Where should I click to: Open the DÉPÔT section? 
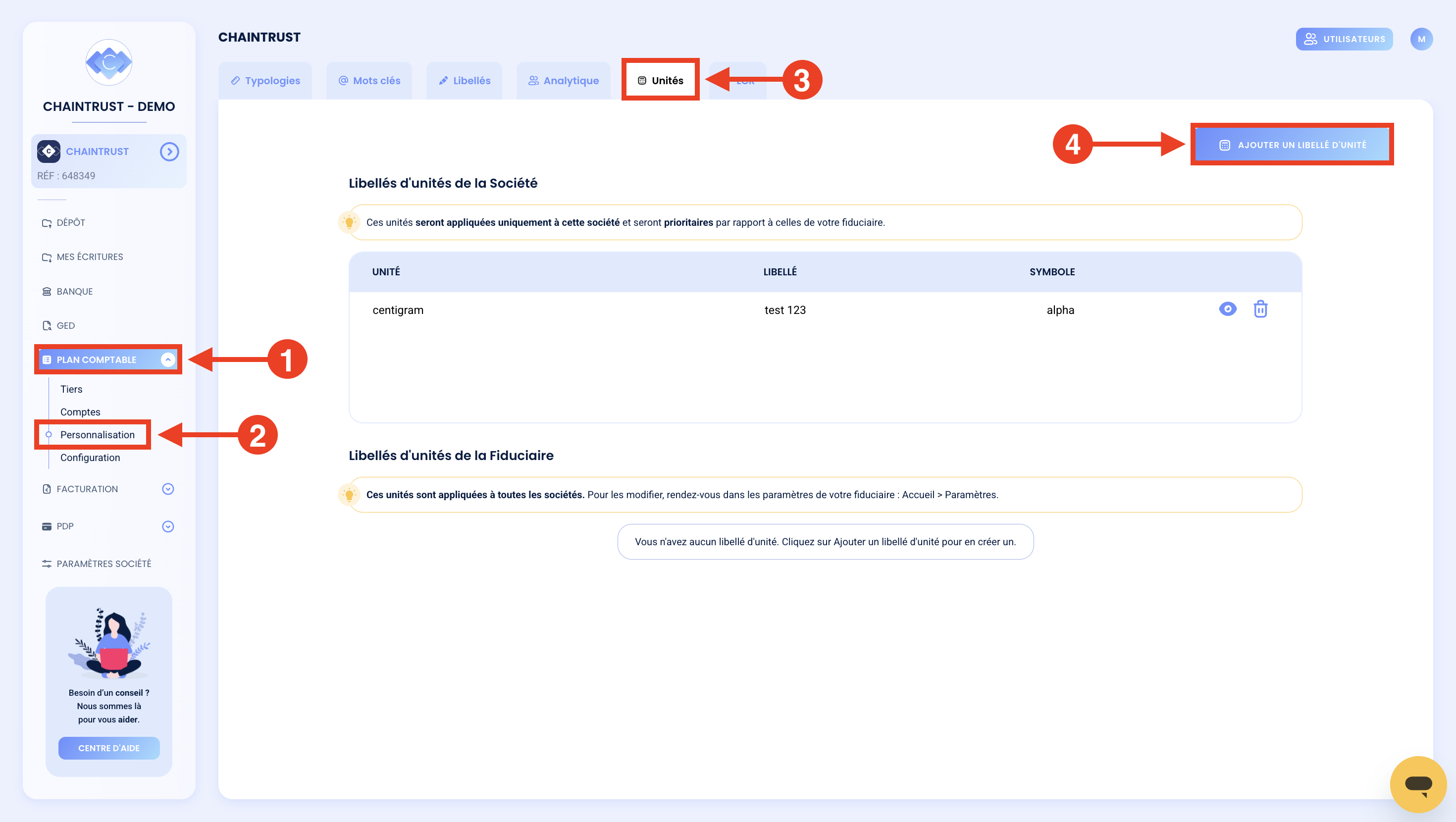click(71, 223)
